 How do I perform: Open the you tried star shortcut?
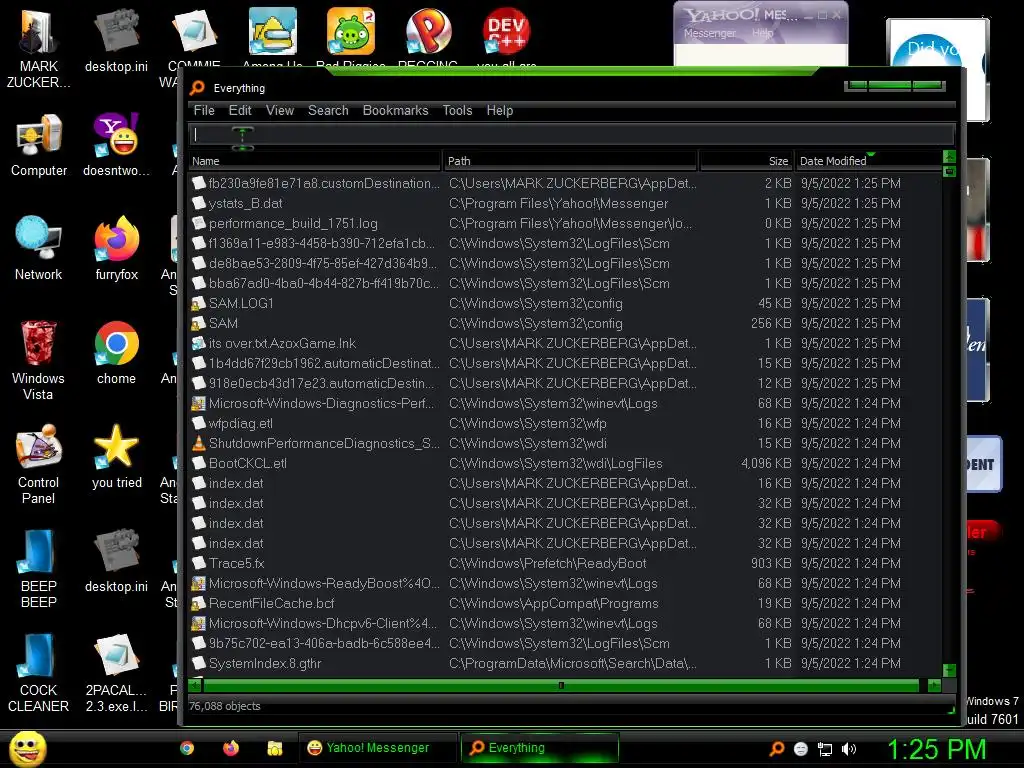coord(116,456)
